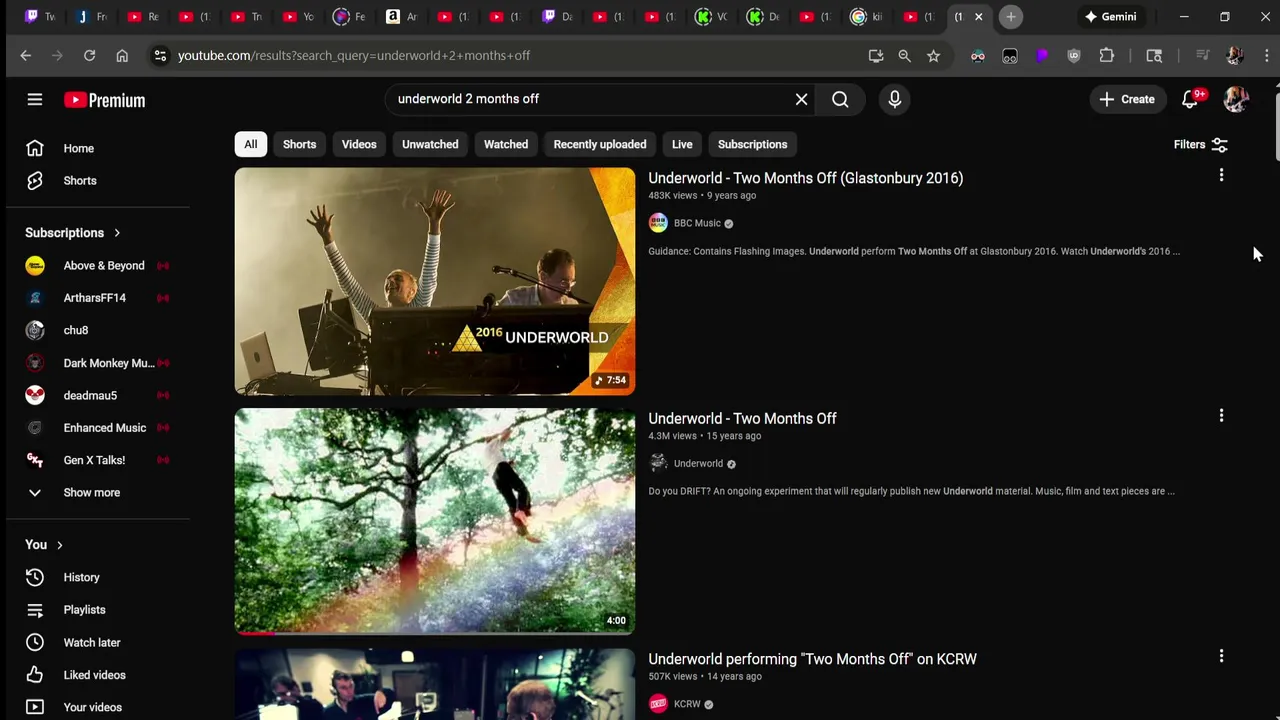1280x720 pixels.
Task: Play the KCRW performance thumbnail
Action: coord(435,684)
